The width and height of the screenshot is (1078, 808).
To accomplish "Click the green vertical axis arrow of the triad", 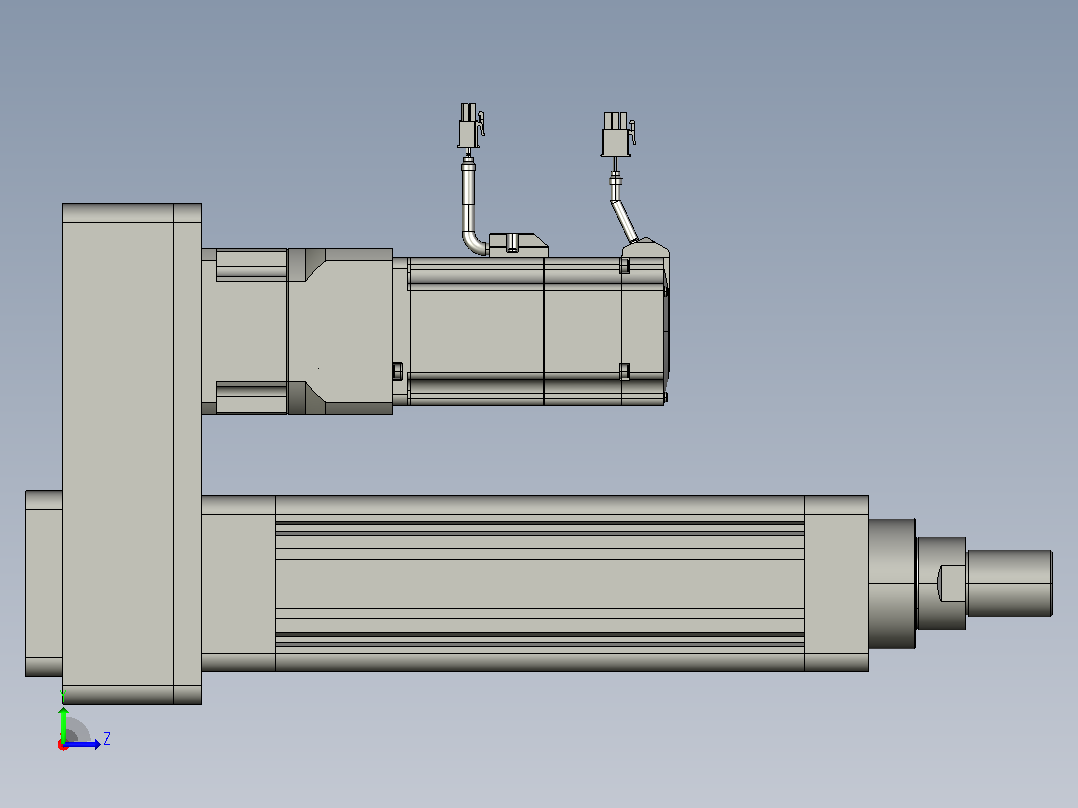I will click(63, 725).
